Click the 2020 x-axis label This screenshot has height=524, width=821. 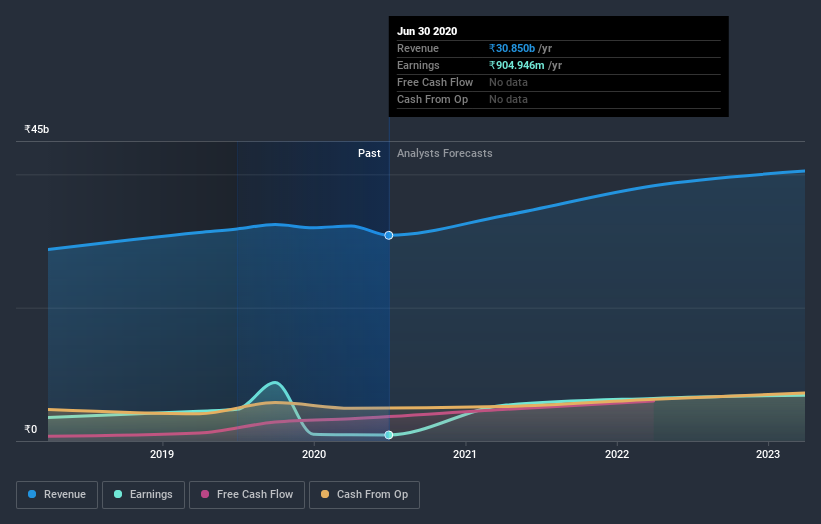314,454
